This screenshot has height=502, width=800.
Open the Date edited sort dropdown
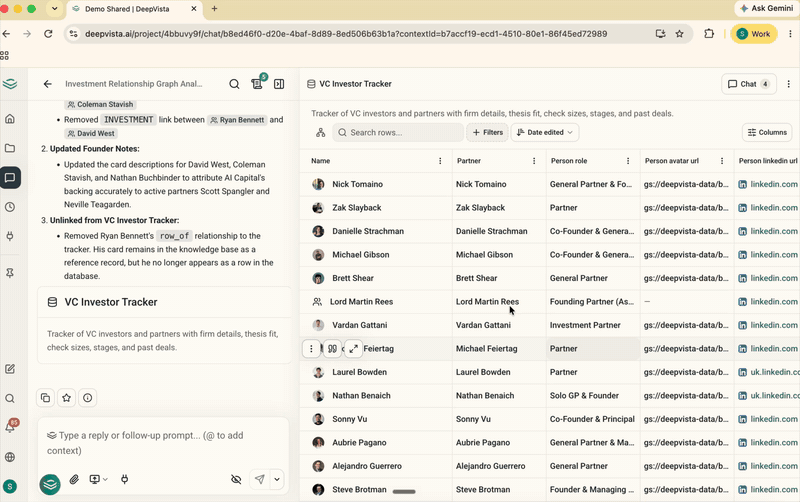click(545, 133)
